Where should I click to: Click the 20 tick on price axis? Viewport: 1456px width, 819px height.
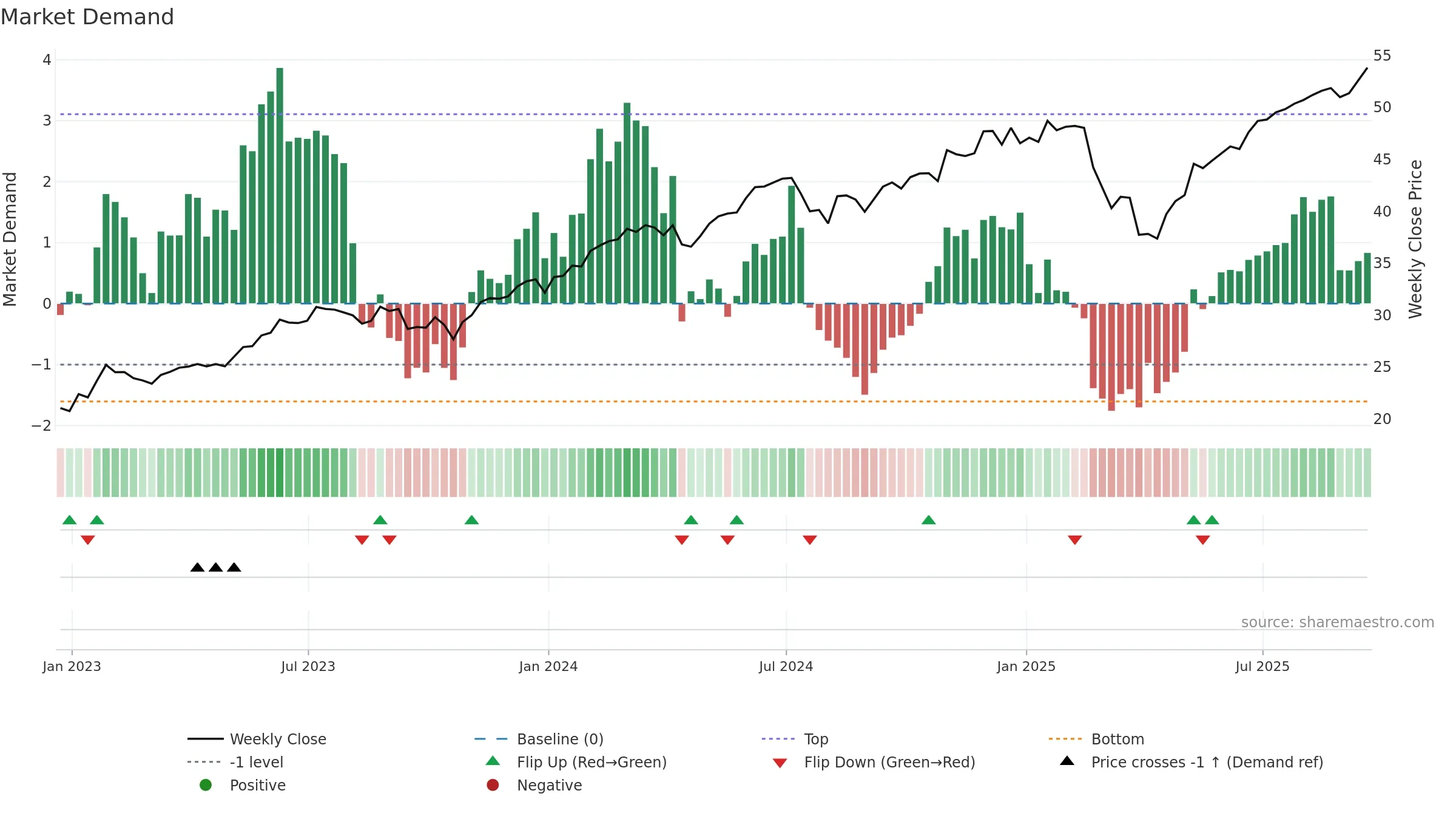pos(1382,419)
